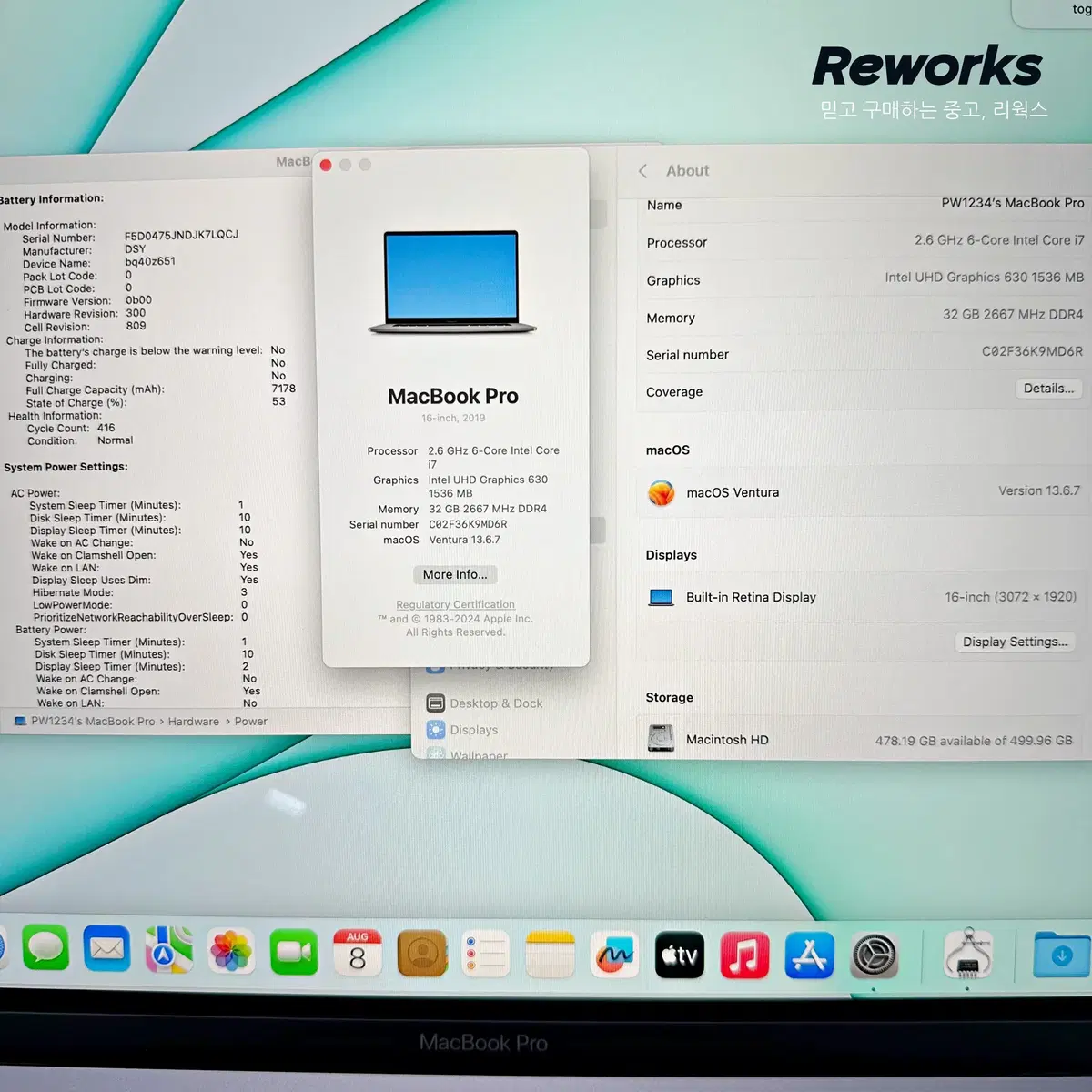Click 2.6 GHz 6-Core Intel Core i7 in About pane
Image resolution: width=1092 pixels, height=1092 pixels.
click(x=999, y=240)
